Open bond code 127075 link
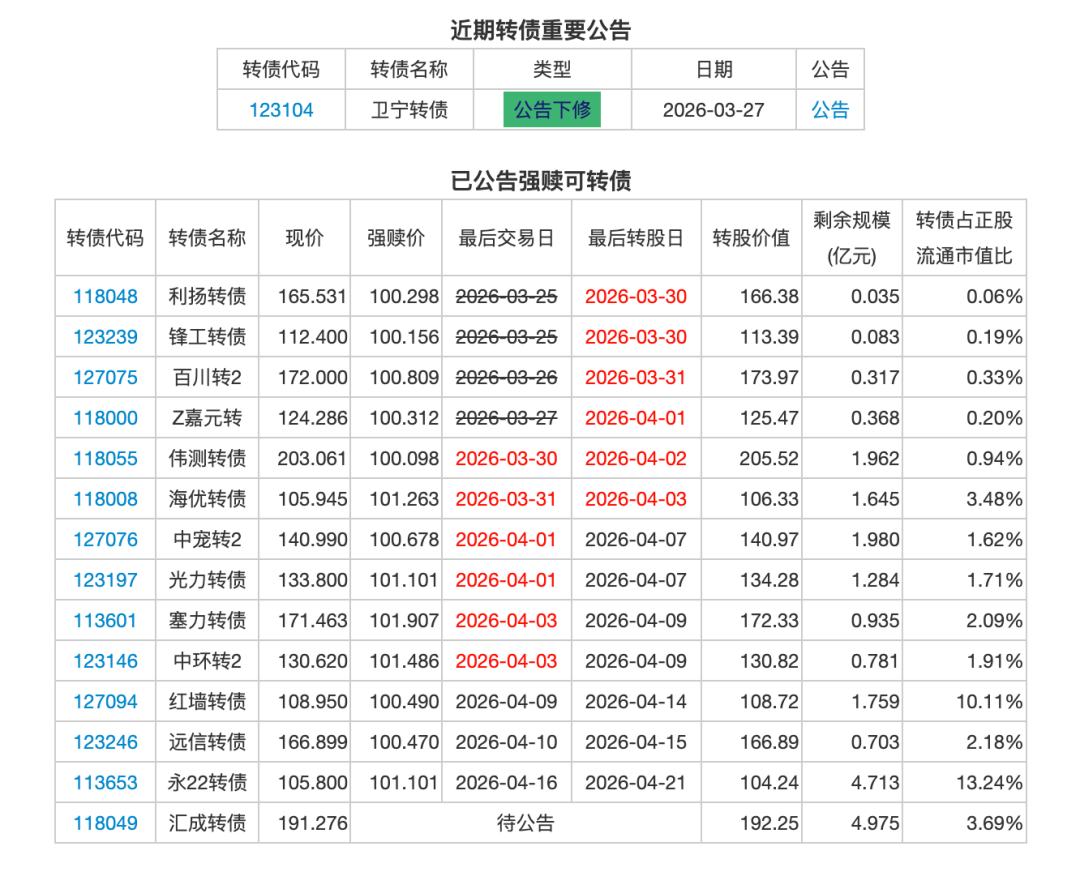 tap(105, 378)
